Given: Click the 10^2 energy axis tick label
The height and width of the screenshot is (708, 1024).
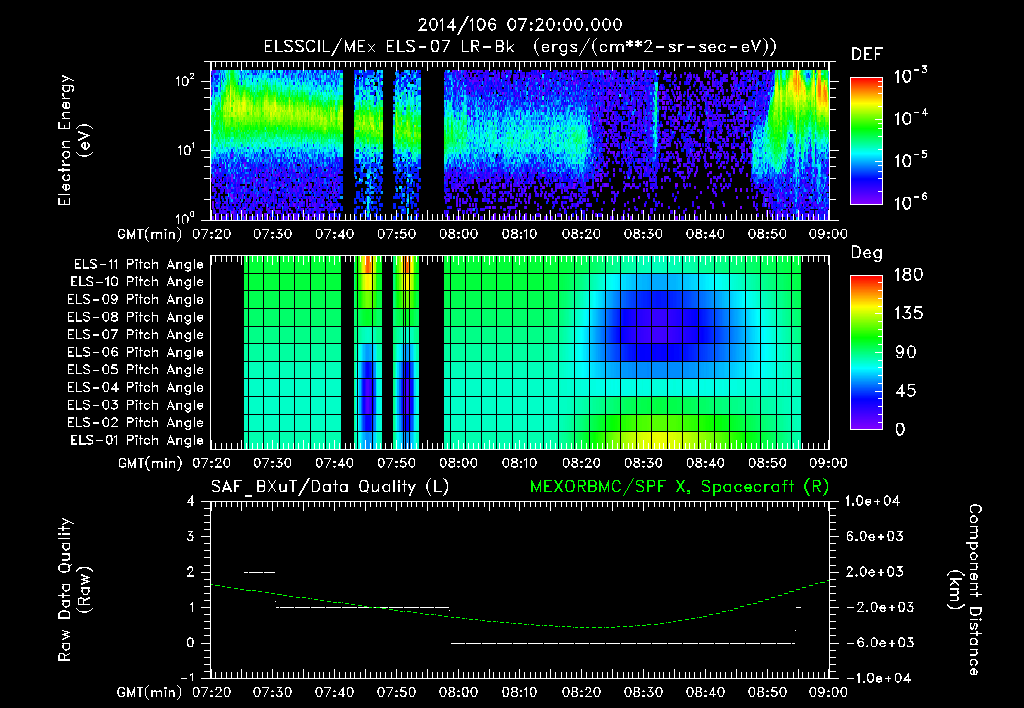Looking at the screenshot, I should tap(185, 81).
